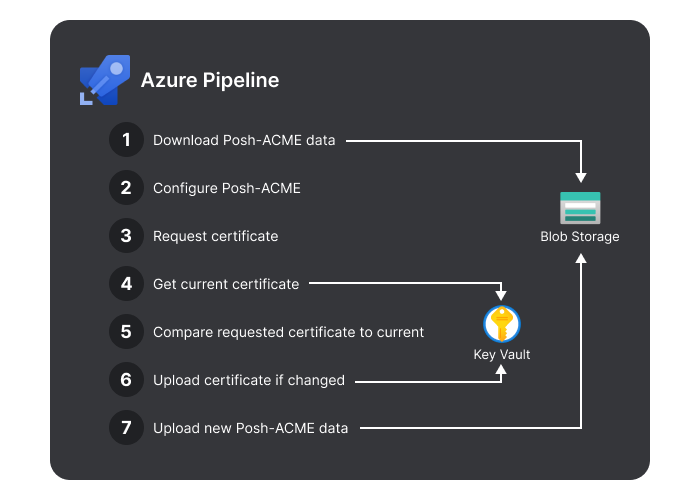The height and width of the screenshot is (500, 700).
Task: Click the Key Vault key icon
Action: click(x=502, y=325)
